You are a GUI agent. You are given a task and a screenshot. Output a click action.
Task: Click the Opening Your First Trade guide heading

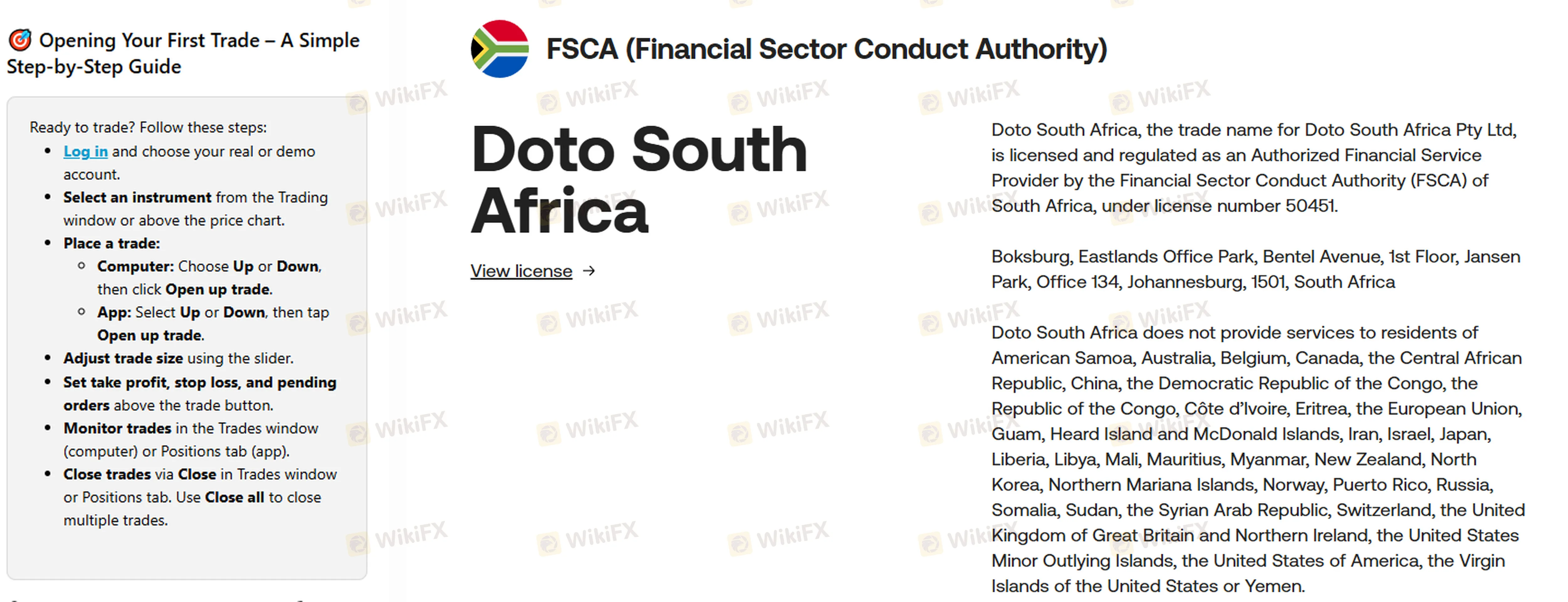(x=183, y=54)
